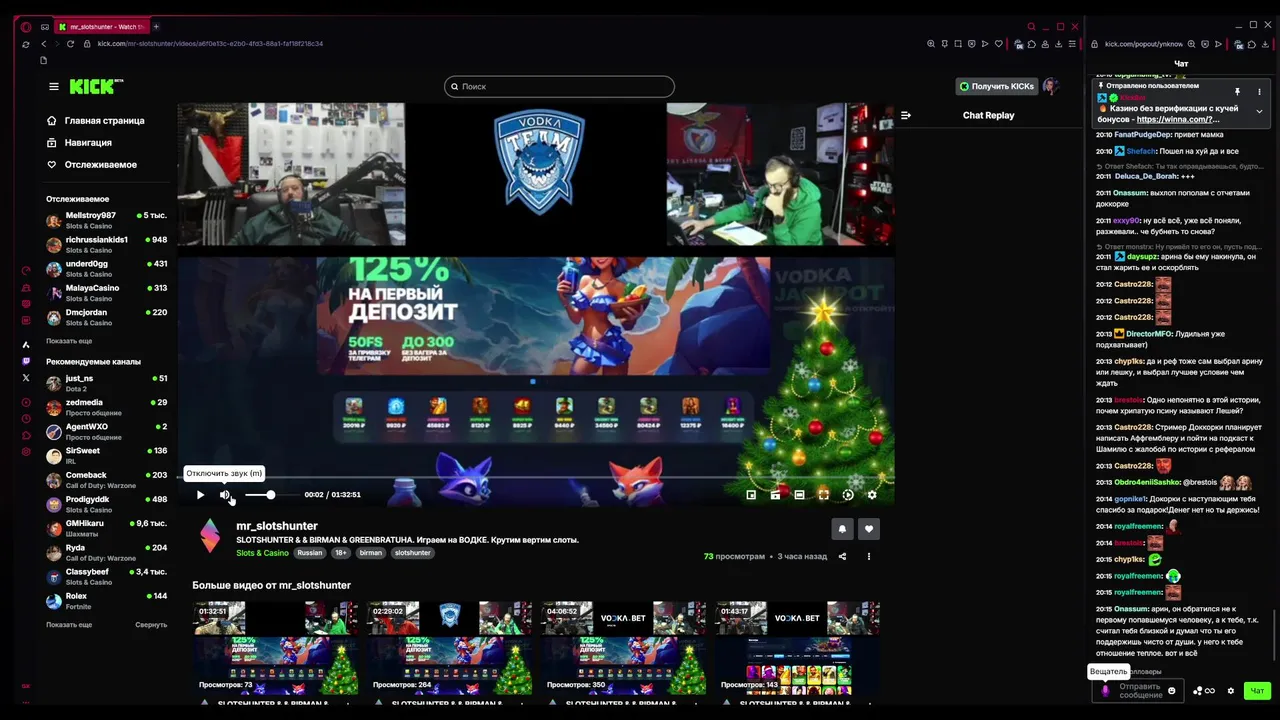This screenshot has height=720, width=1280.
Task: Open zedmedia recommended channel
Action: 106,407
